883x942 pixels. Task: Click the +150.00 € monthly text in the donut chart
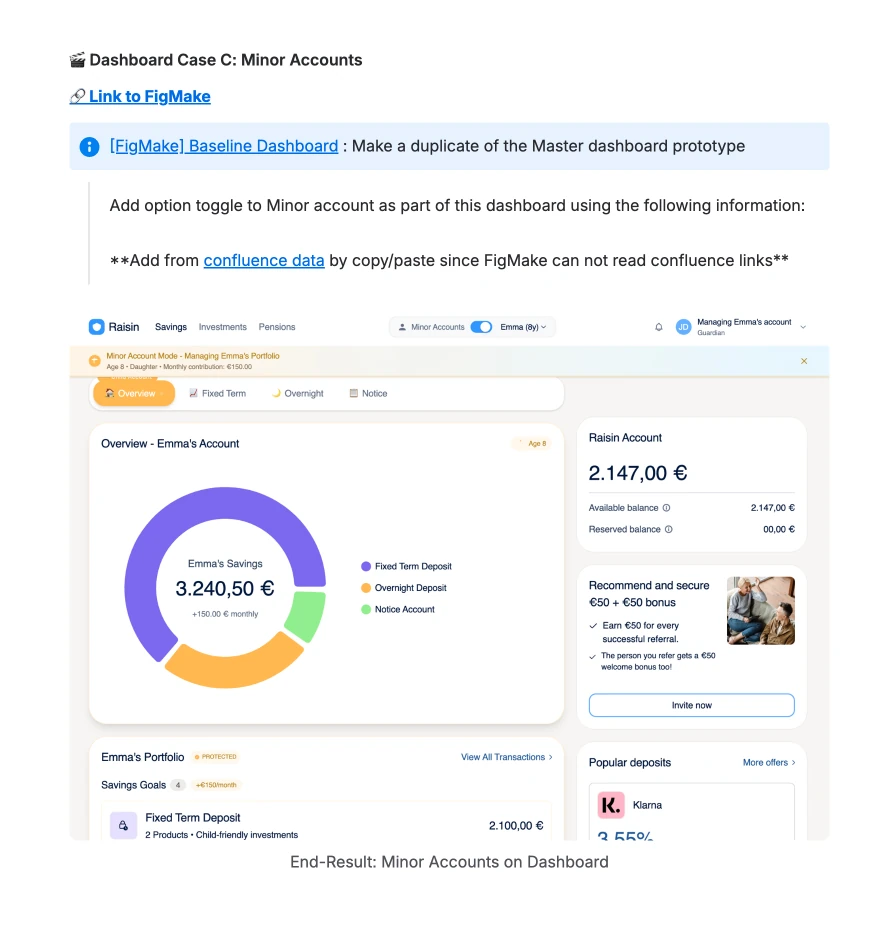[x=225, y=614]
